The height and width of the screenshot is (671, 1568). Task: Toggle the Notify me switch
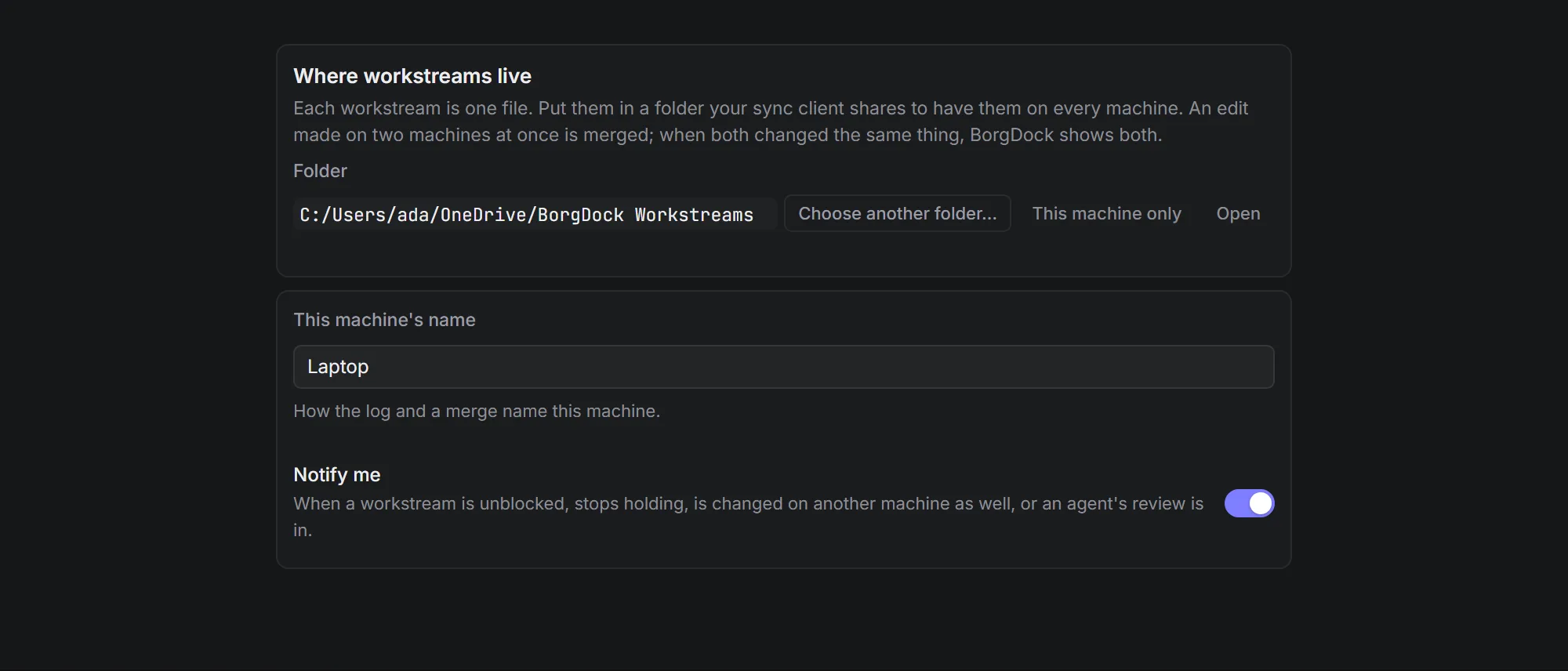[x=1249, y=503]
